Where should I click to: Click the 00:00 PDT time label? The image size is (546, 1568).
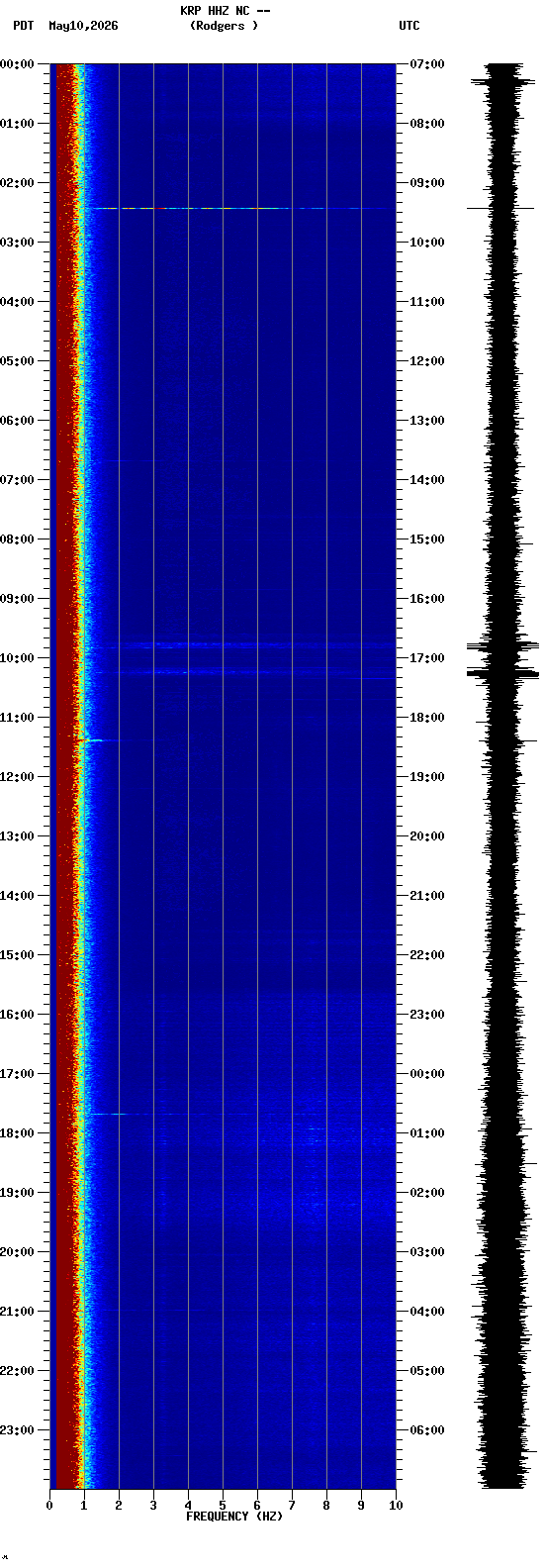(x=17, y=64)
